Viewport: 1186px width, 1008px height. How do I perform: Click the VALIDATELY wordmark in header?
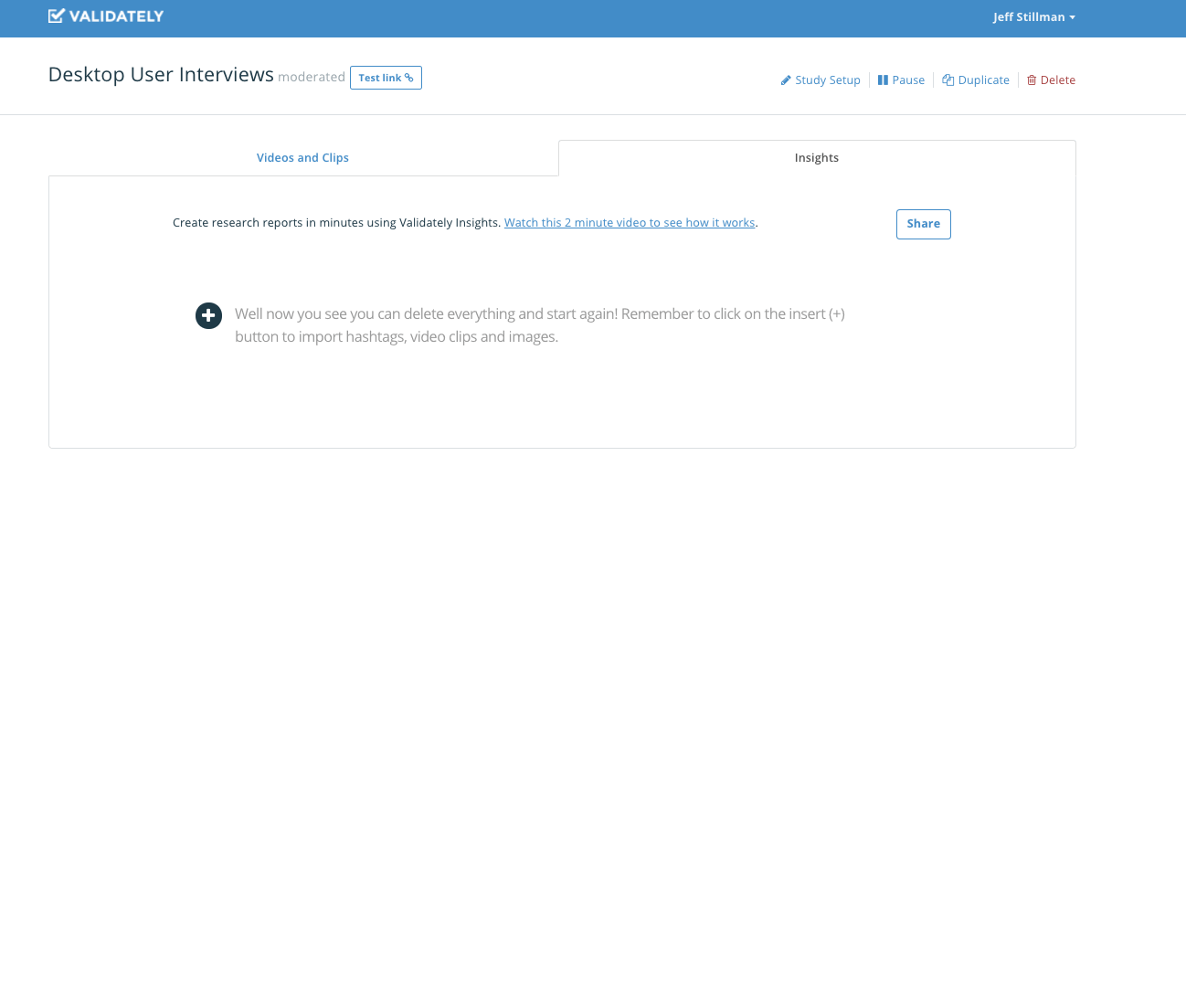[116, 16]
